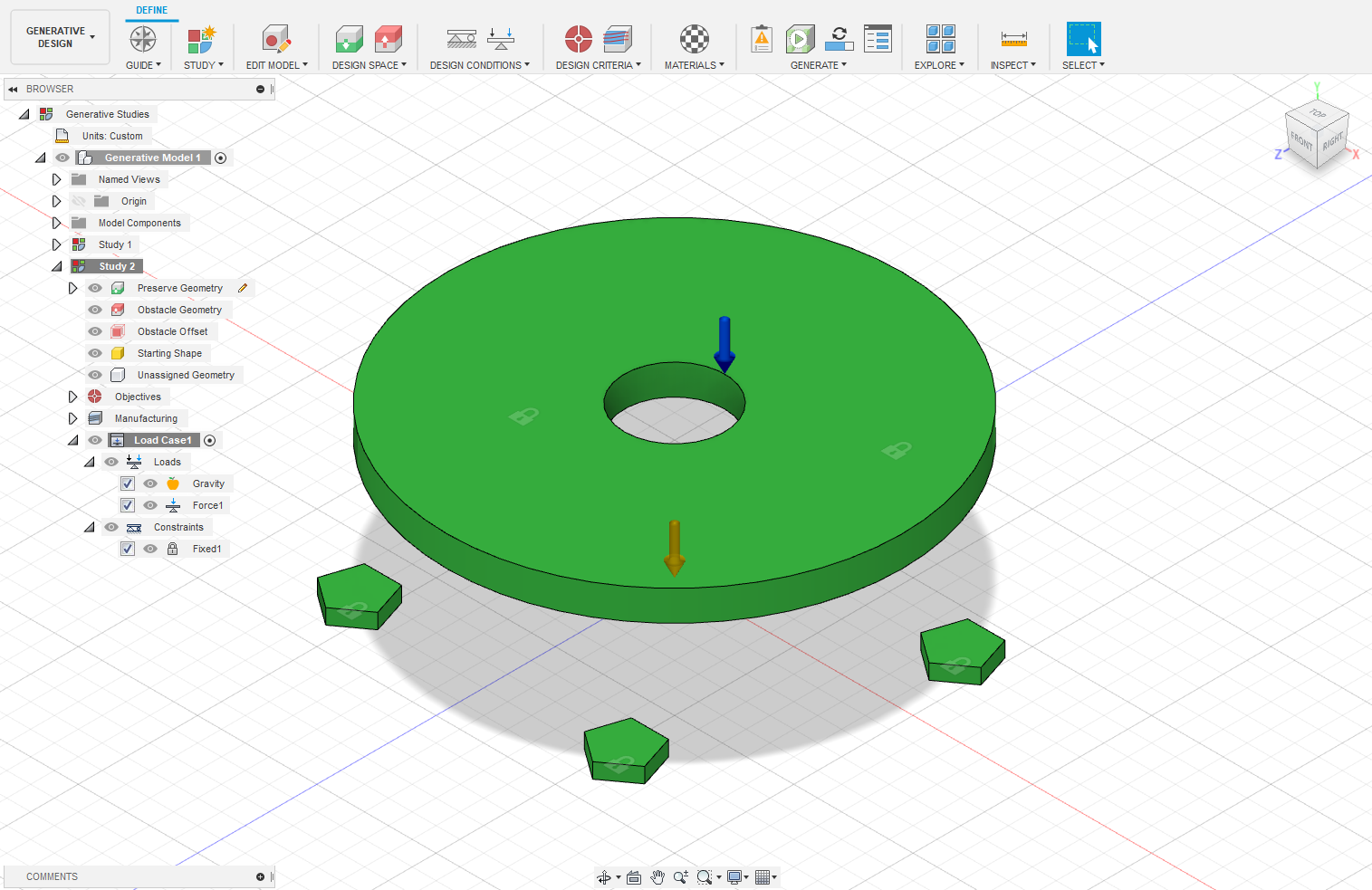Viewport: 1372px width, 890px height.
Task: Toggle visibility of Obstacle Geometry
Action: point(95,310)
